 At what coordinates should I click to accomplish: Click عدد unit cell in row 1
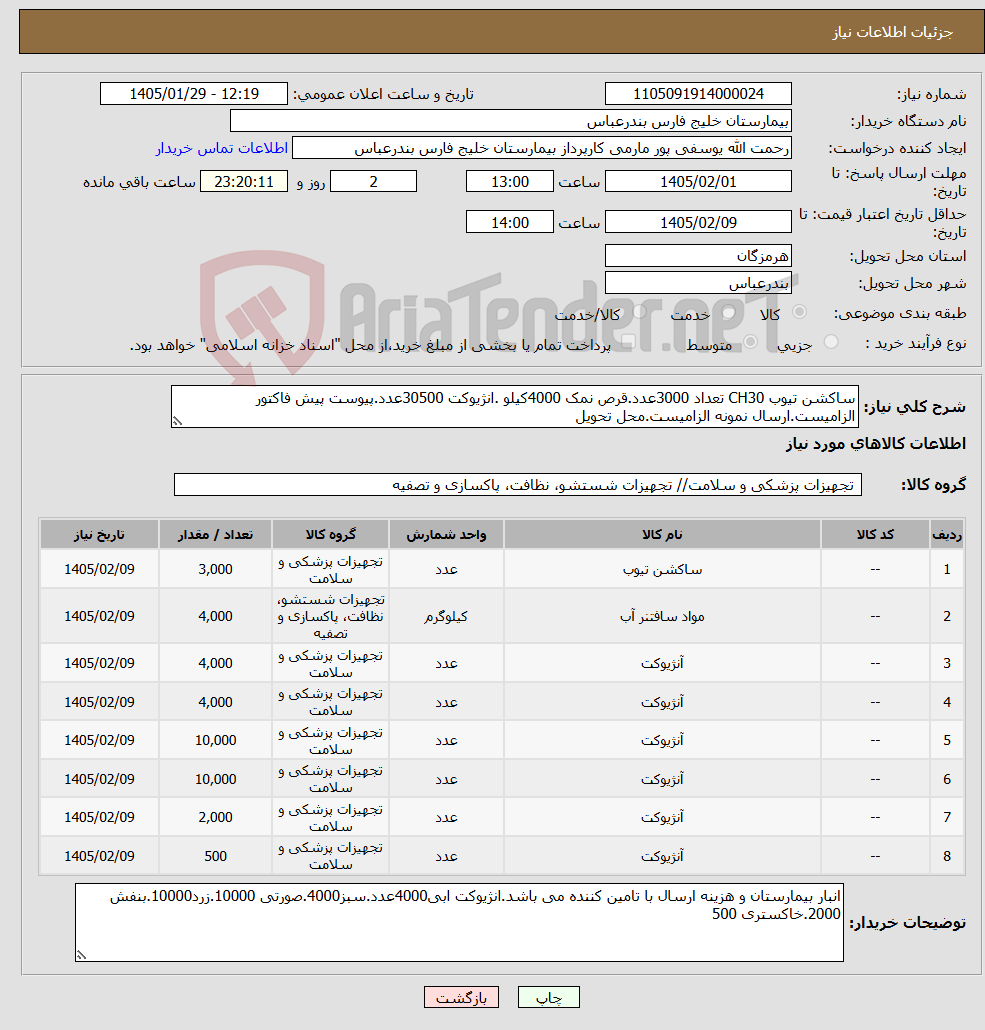[x=446, y=570]
